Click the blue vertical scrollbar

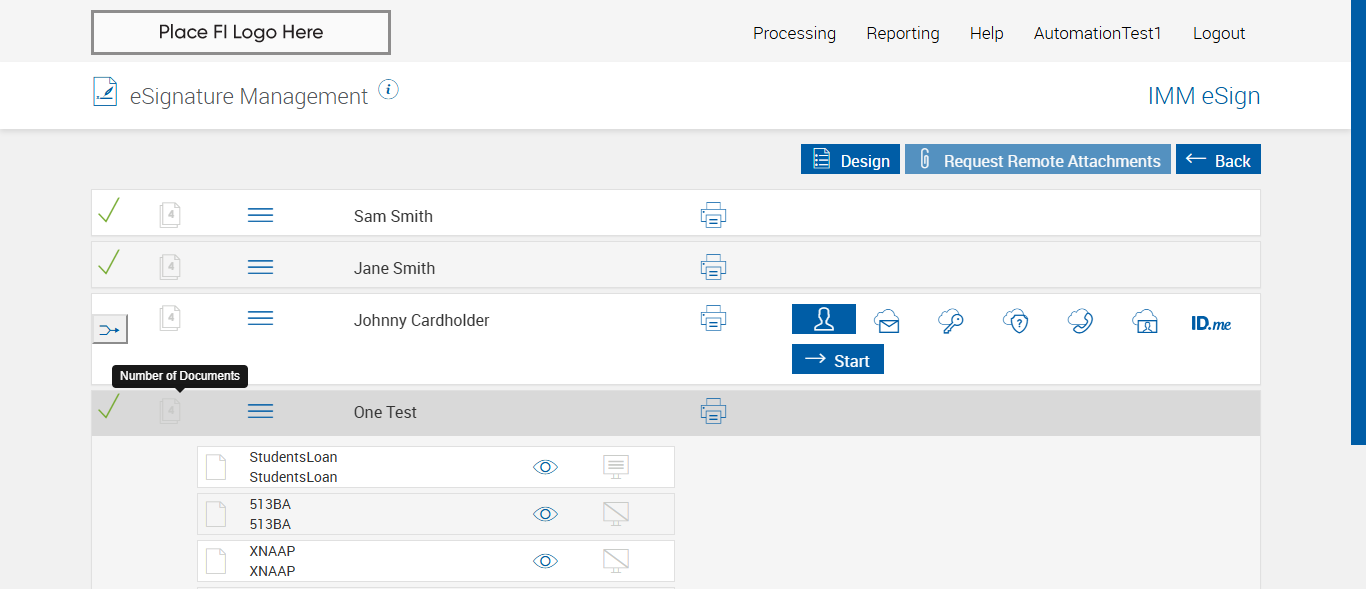(x=1358, y=220)
